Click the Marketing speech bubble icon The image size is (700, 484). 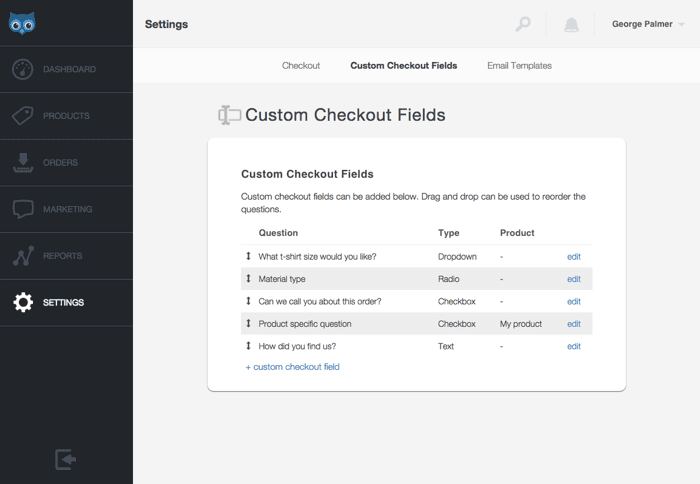[23, 210]
